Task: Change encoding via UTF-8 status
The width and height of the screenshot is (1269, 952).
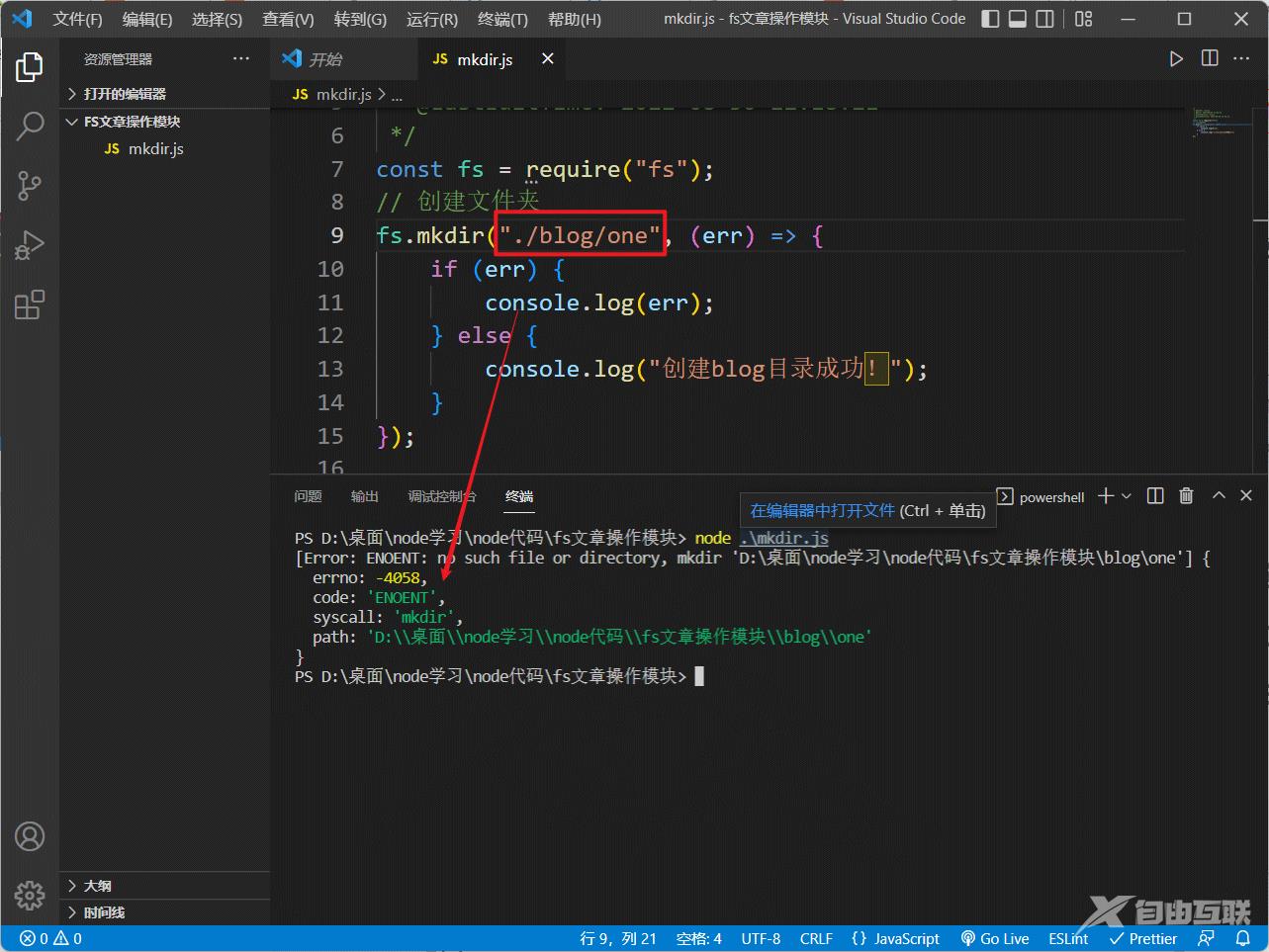Action: (x=761, y=939)
